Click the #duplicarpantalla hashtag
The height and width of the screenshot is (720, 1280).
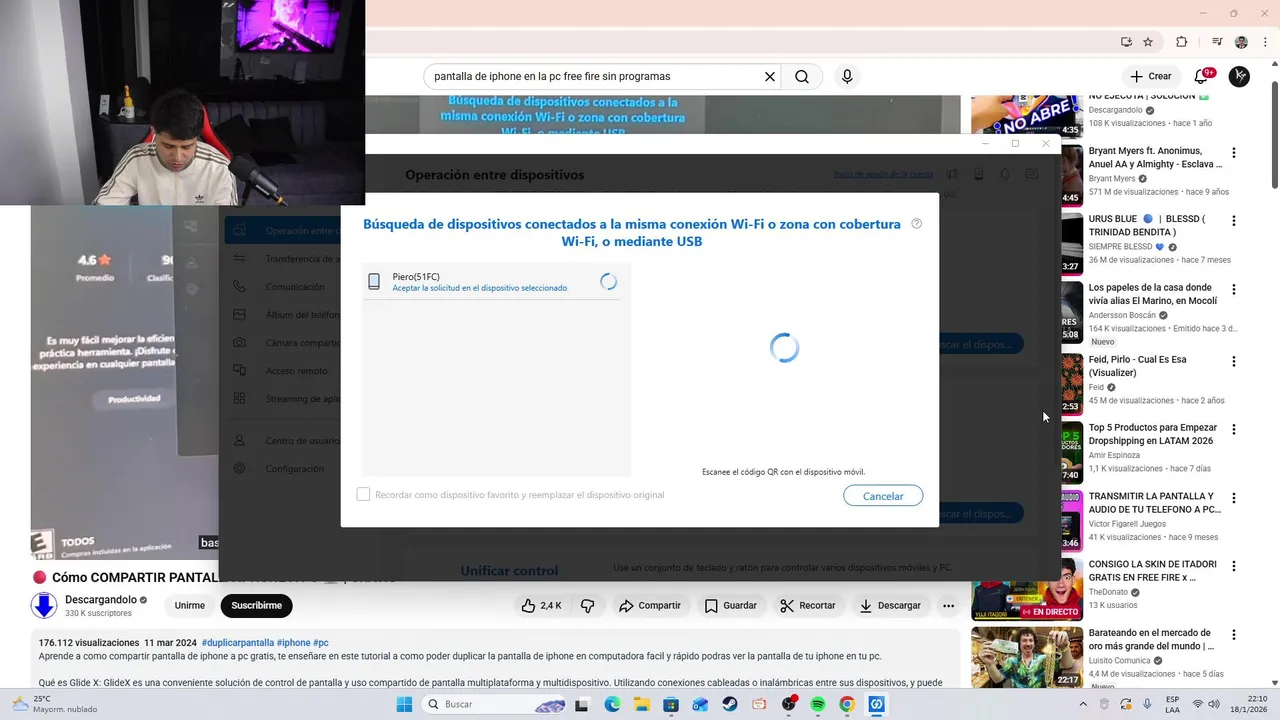point(237,642)
